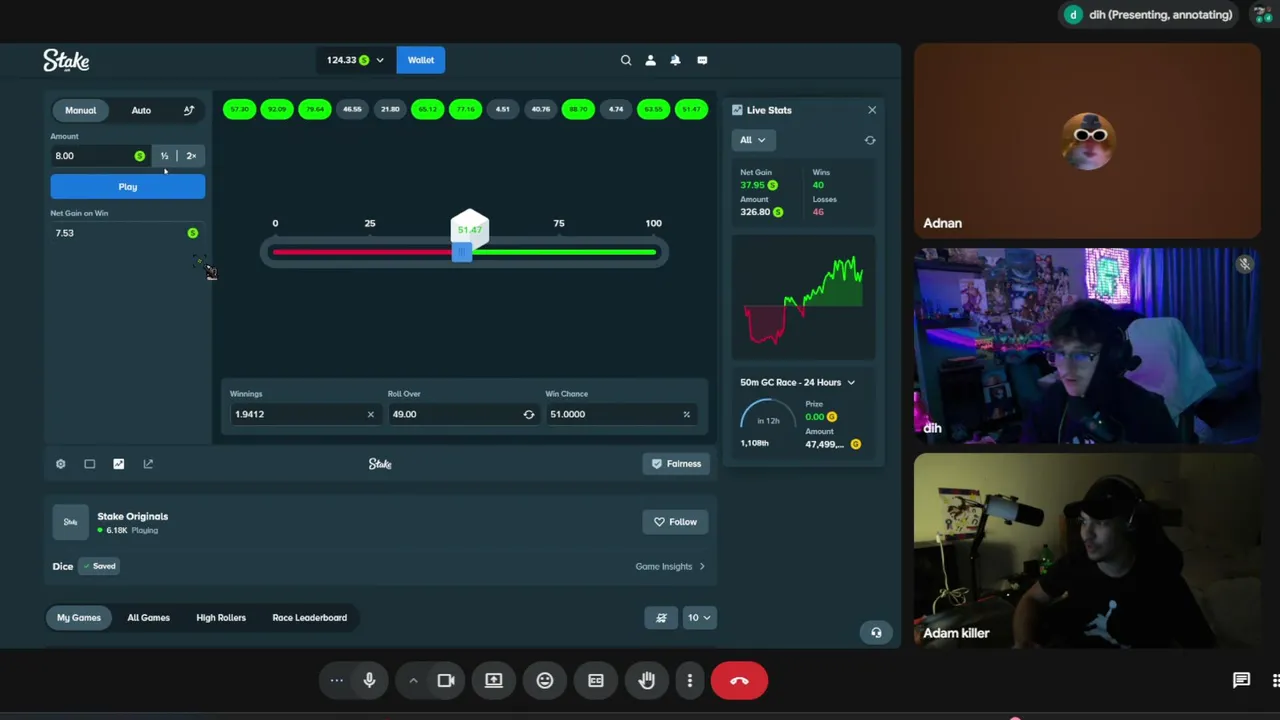Image resolution: width=1280 pixels, height=720 pixels.
Task: Toggle the ghost mode icon beside the 10 dropdown
Action: click(x=661, y=618)
